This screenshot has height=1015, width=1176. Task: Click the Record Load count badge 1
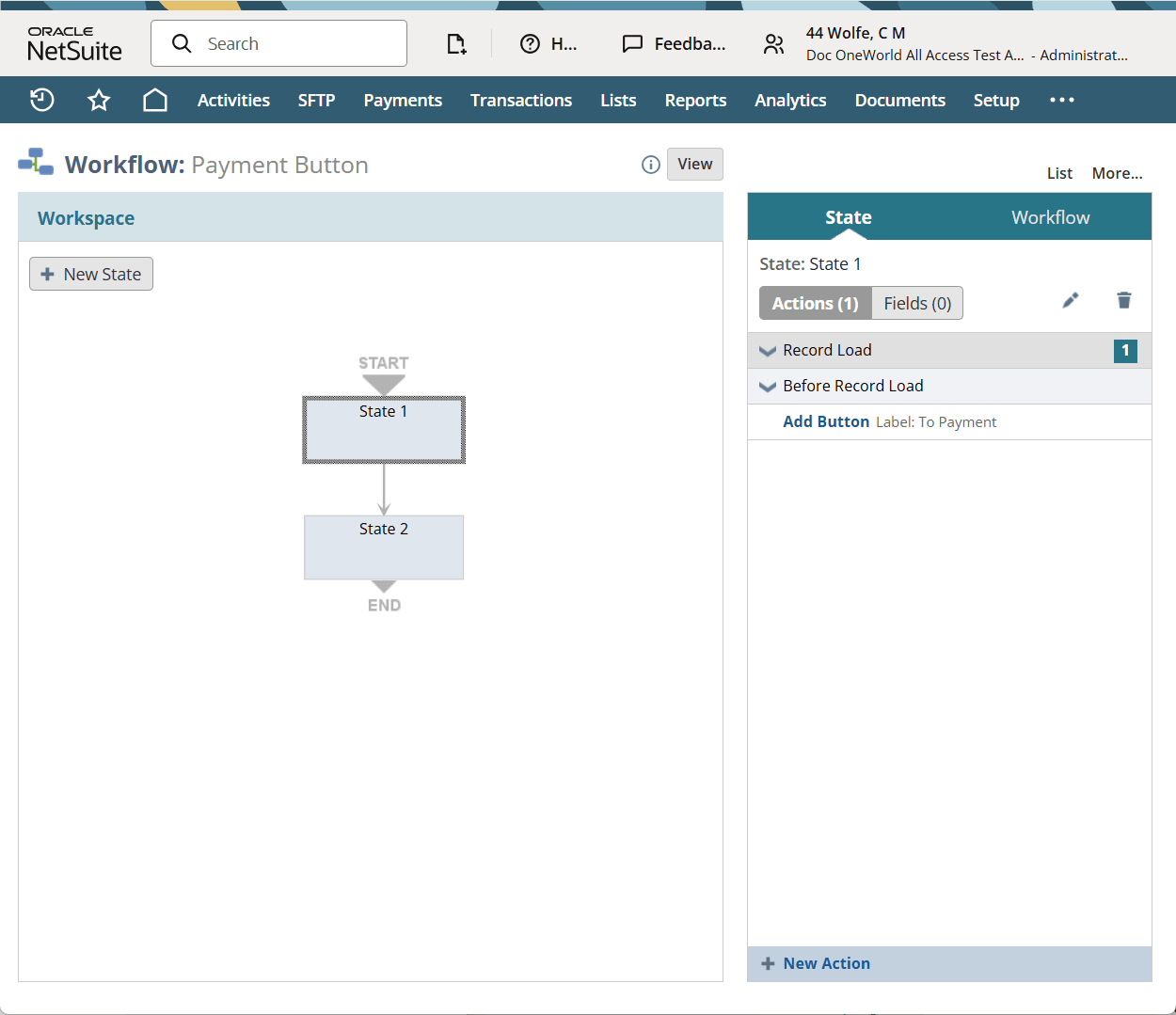point(1125,351)
